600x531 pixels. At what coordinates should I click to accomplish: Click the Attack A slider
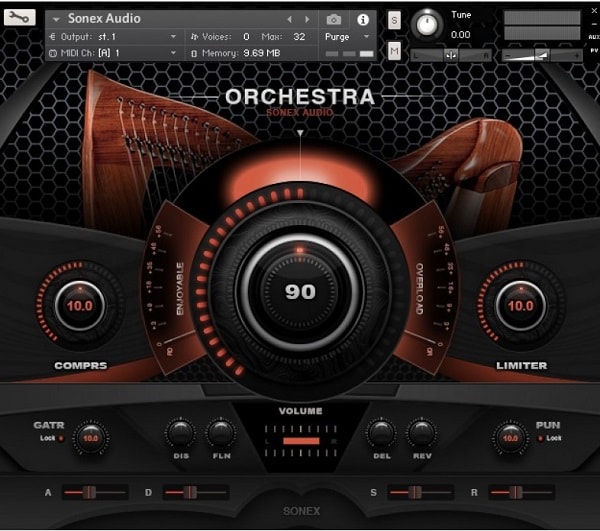[x=95, y=492]
